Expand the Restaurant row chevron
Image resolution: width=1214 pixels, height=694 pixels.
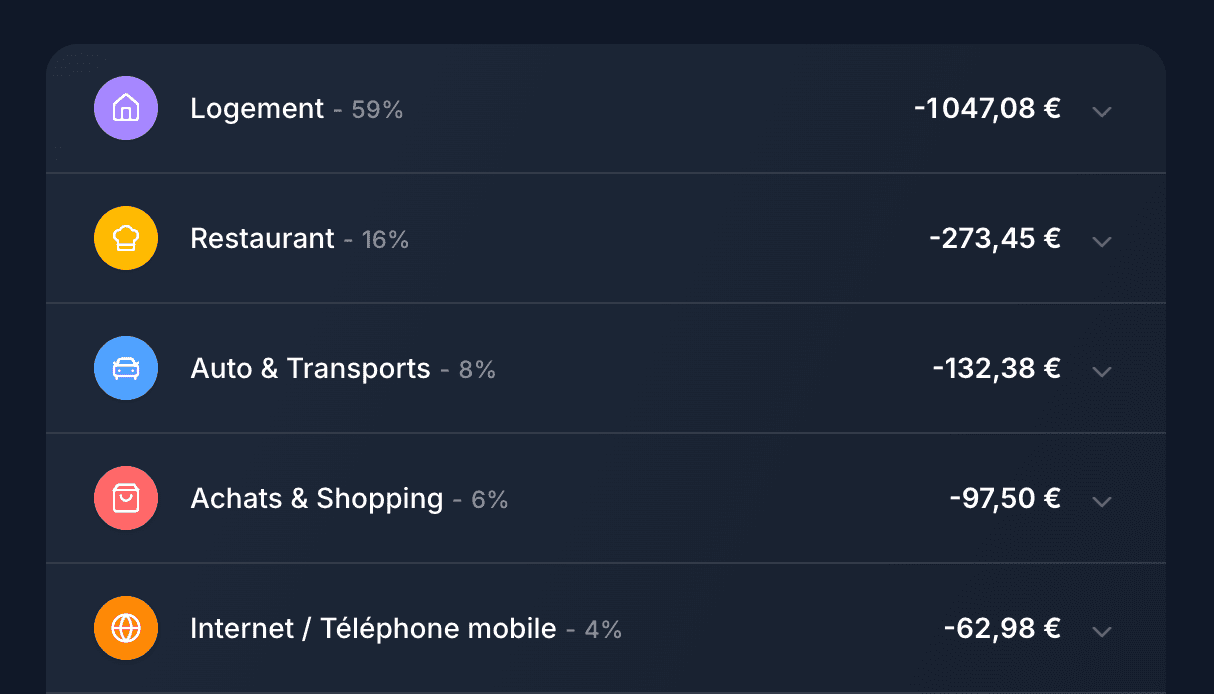[x=1102, y=241]
